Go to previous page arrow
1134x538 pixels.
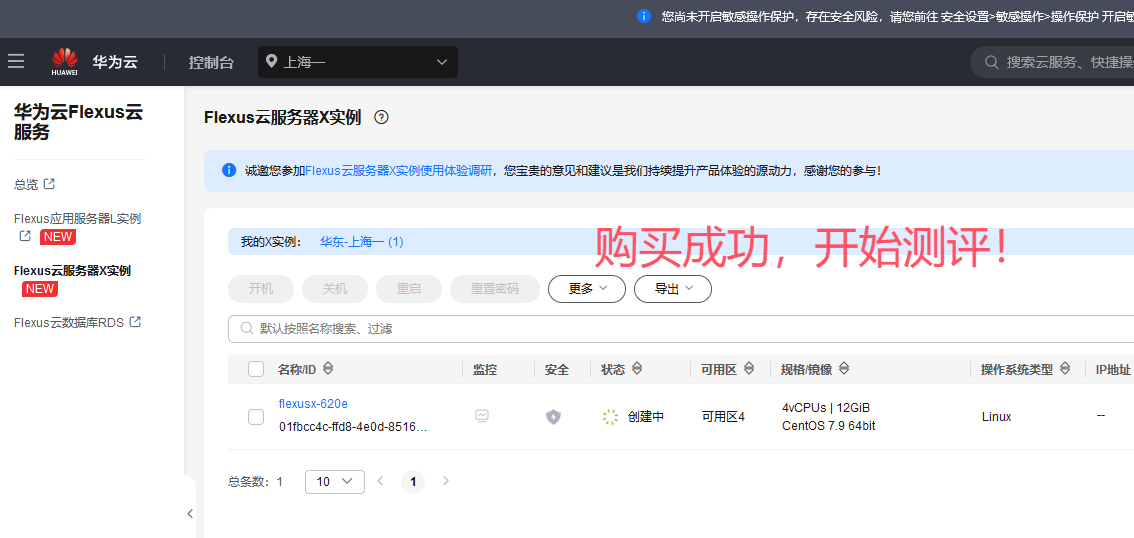pos(380,481)
